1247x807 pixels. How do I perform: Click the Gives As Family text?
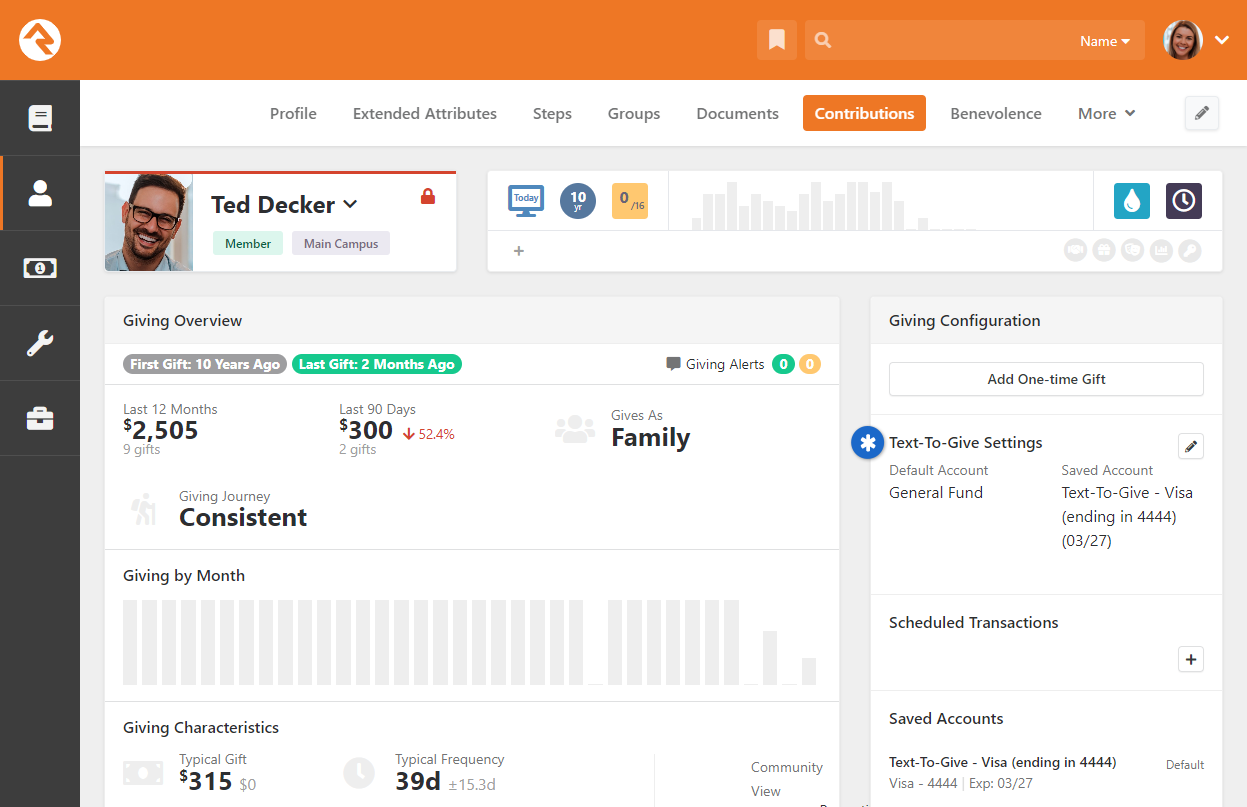click(650, 438)
